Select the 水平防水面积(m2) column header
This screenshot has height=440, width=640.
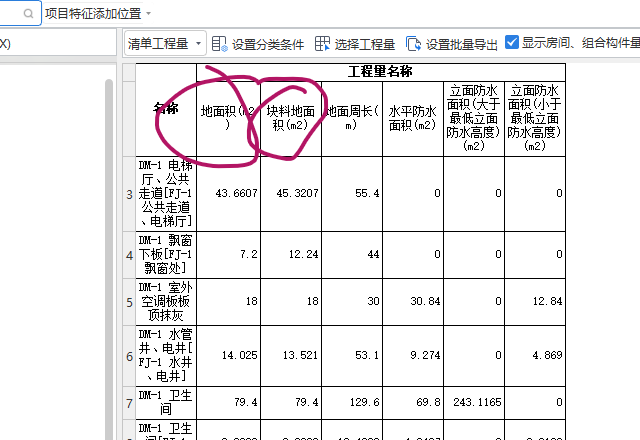(x=413, y=118)
